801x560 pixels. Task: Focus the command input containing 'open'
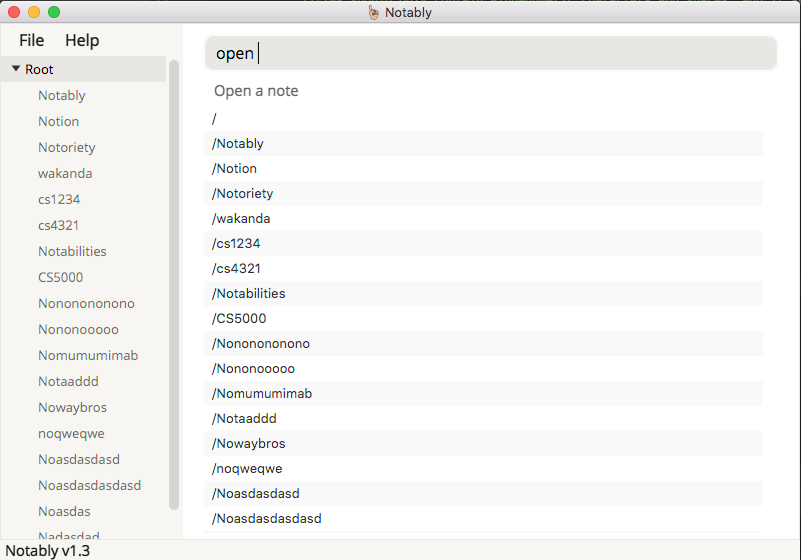coord(490,53)
